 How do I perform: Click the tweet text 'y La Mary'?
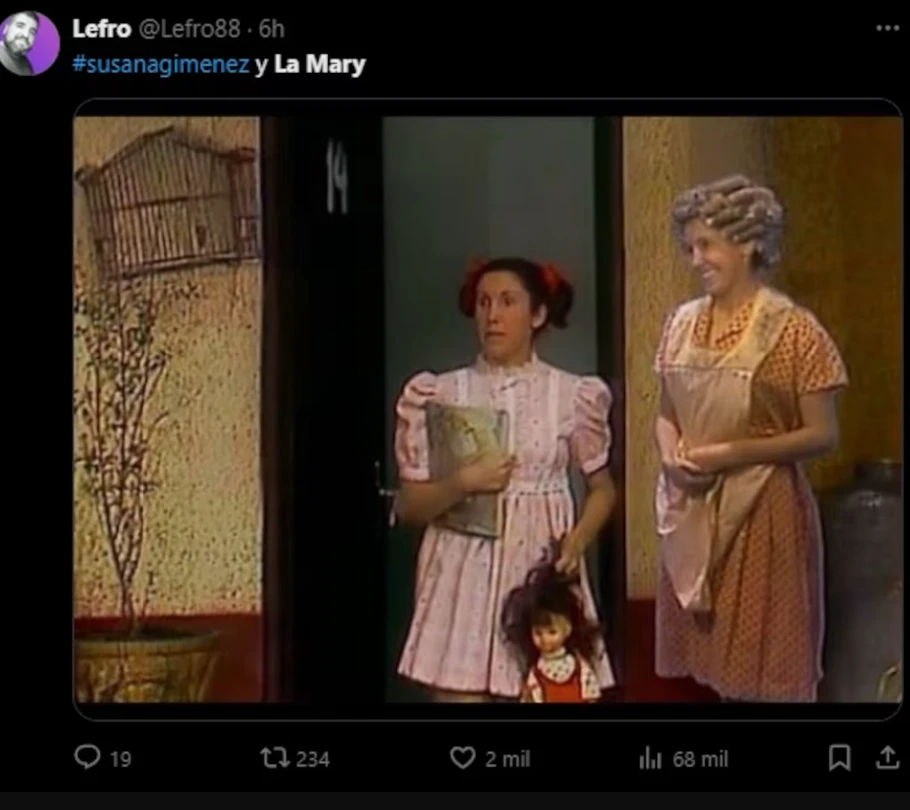[x=310, y=64]
